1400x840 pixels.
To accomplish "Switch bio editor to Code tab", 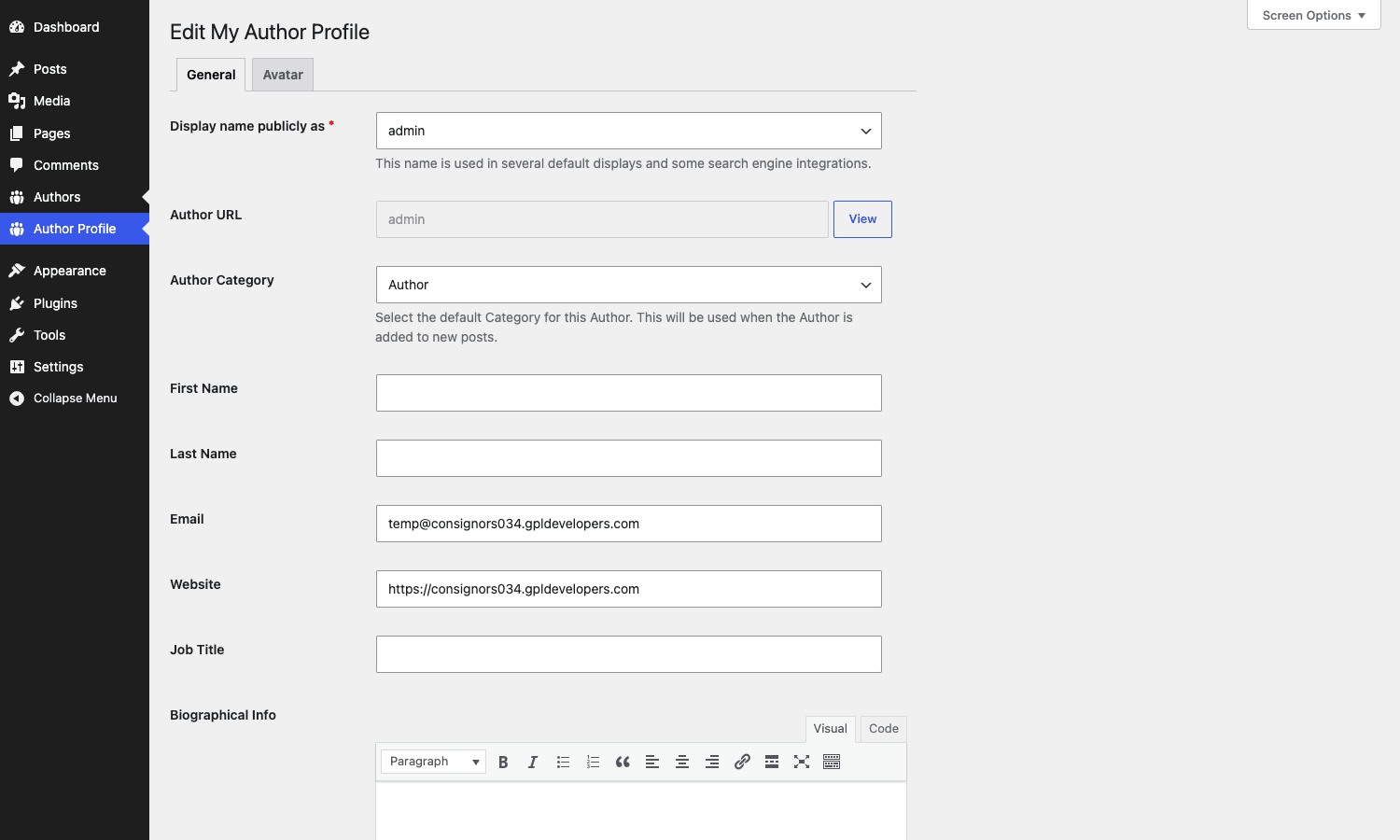I will (884, 729).
